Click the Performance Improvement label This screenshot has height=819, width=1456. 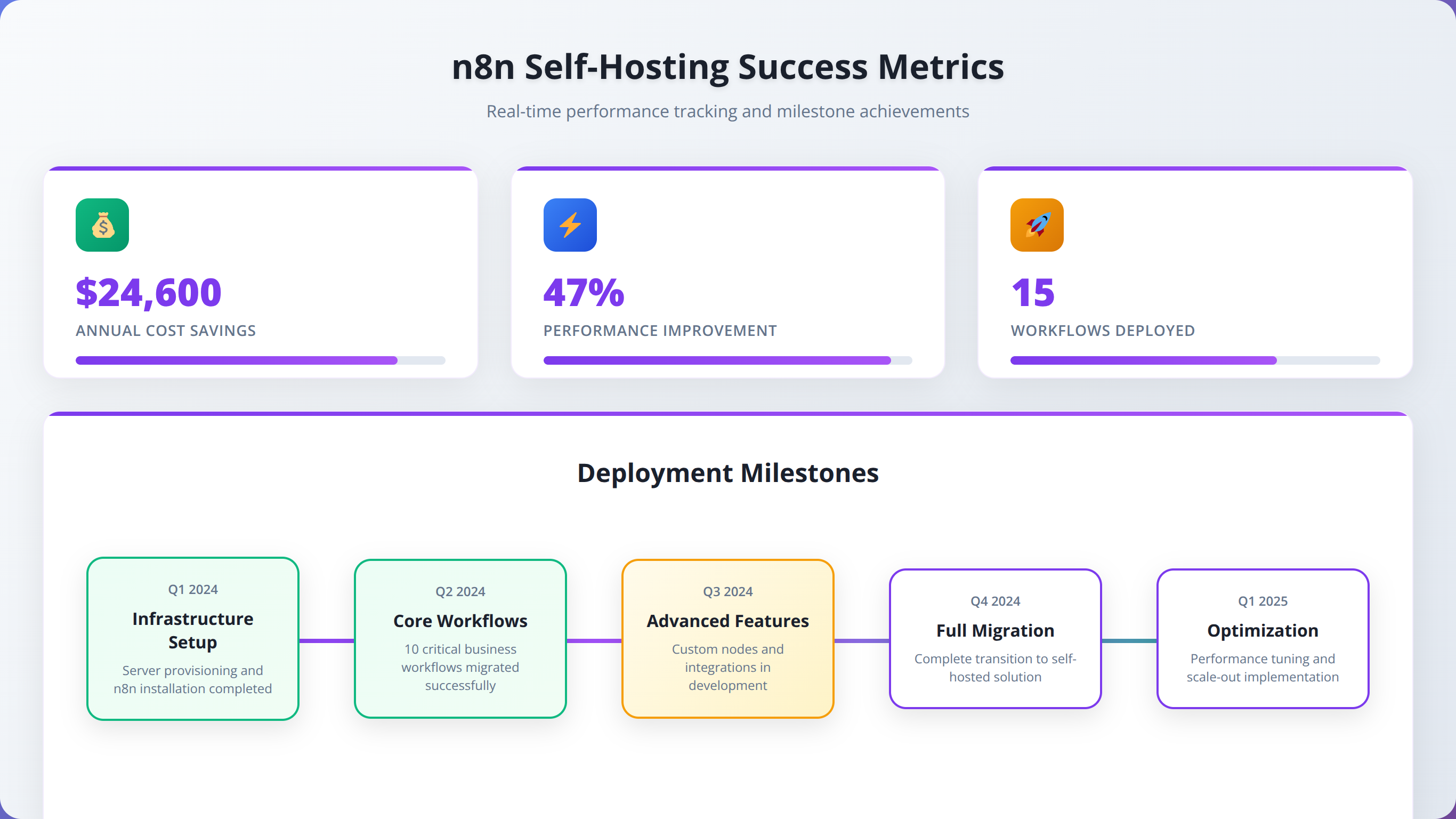tap(660, 330)
